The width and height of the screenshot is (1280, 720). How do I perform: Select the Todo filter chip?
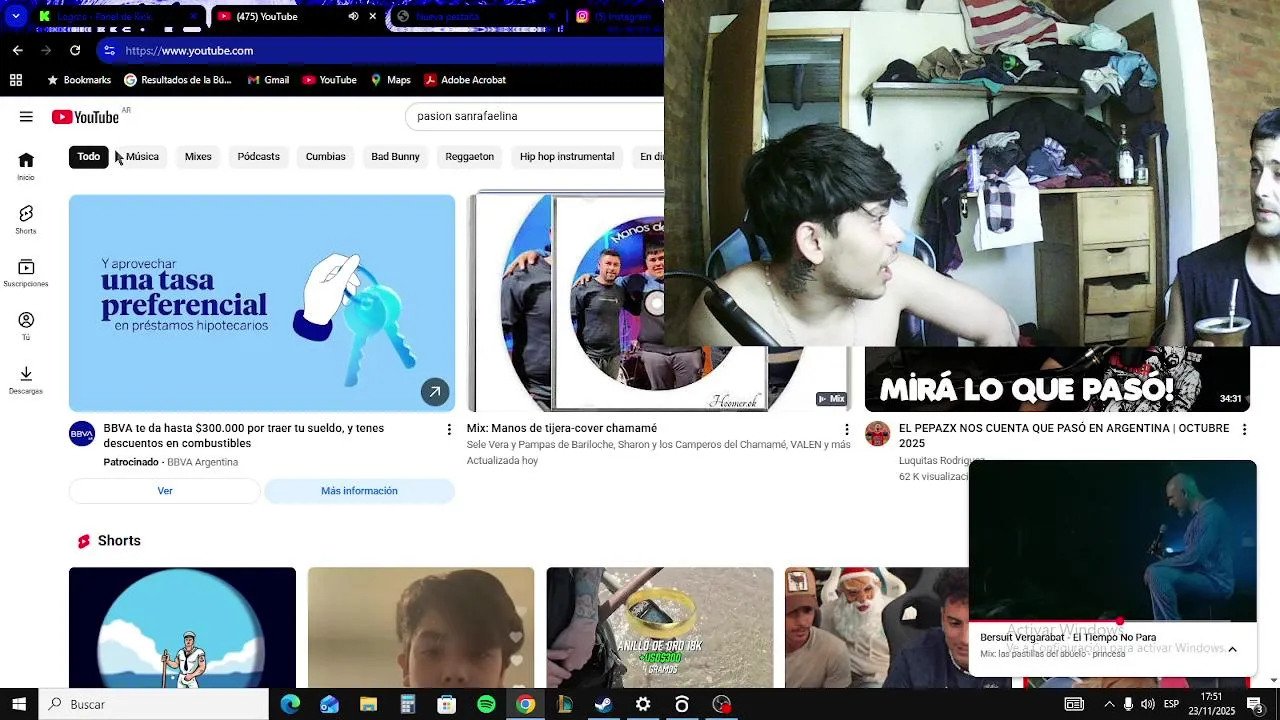click(x=89, y=157)
